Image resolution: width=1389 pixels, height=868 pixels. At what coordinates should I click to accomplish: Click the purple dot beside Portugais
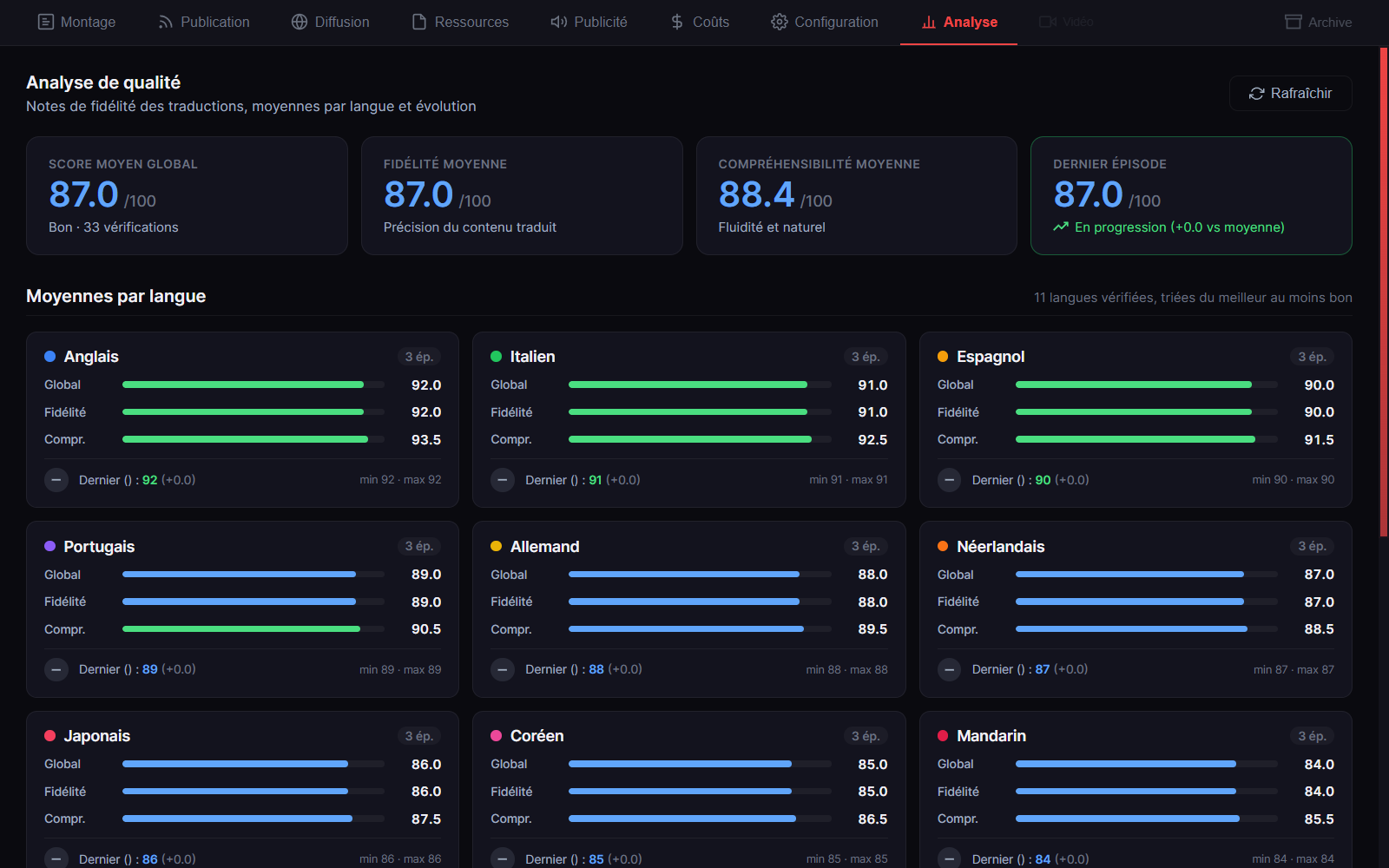point(49,546)
